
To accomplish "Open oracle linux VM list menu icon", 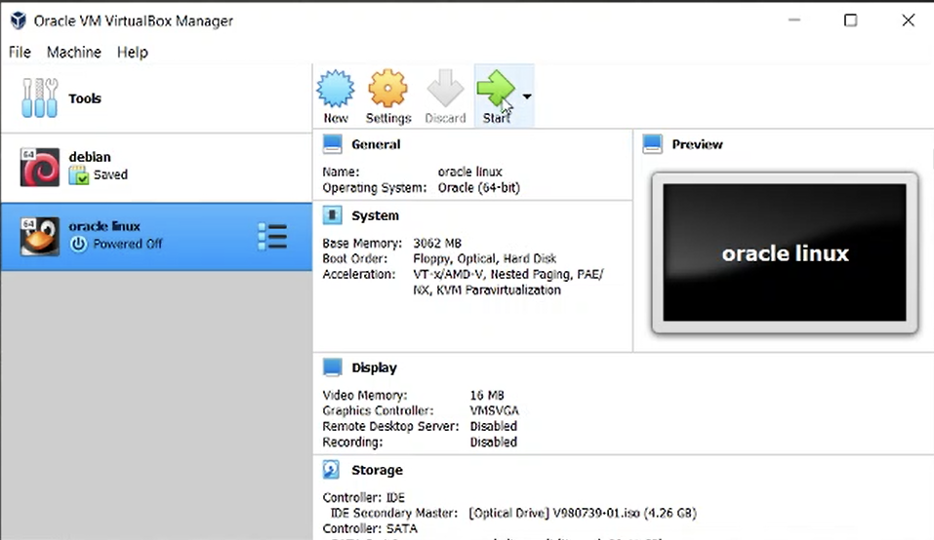I will (x=272, y=237).
